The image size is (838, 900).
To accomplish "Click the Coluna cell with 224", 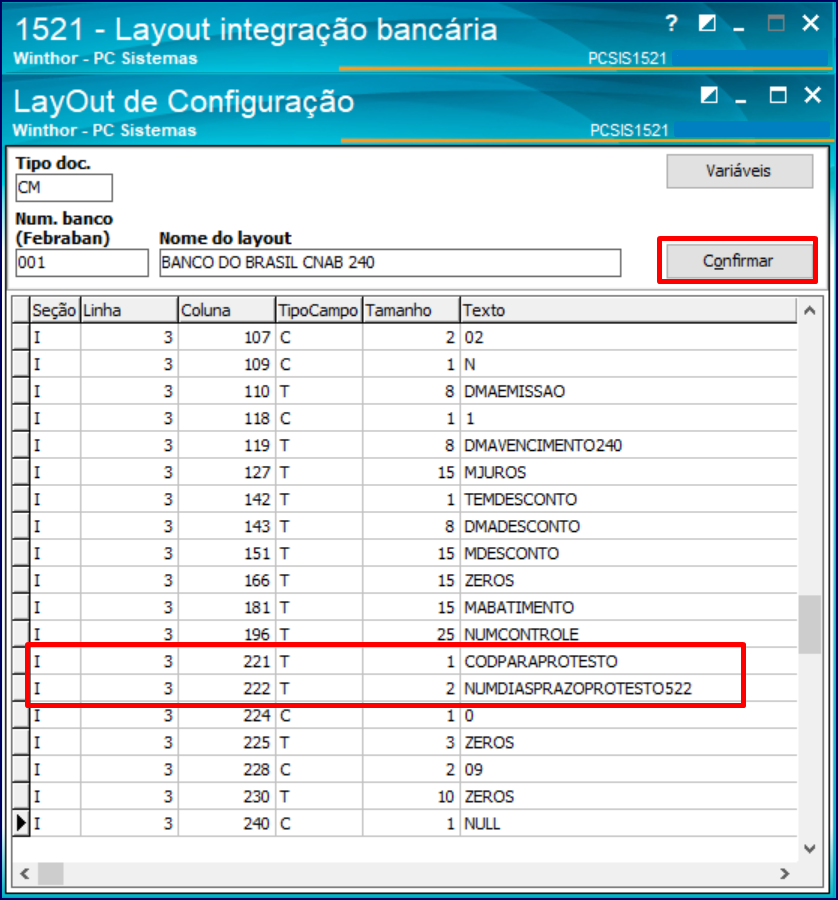I will point(227,716).
